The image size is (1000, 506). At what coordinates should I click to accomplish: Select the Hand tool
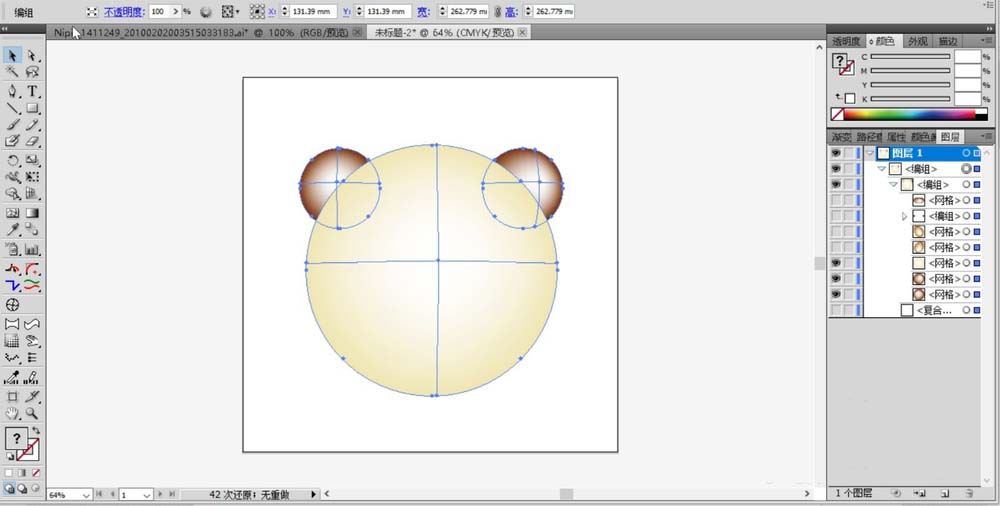pos(12,413)
